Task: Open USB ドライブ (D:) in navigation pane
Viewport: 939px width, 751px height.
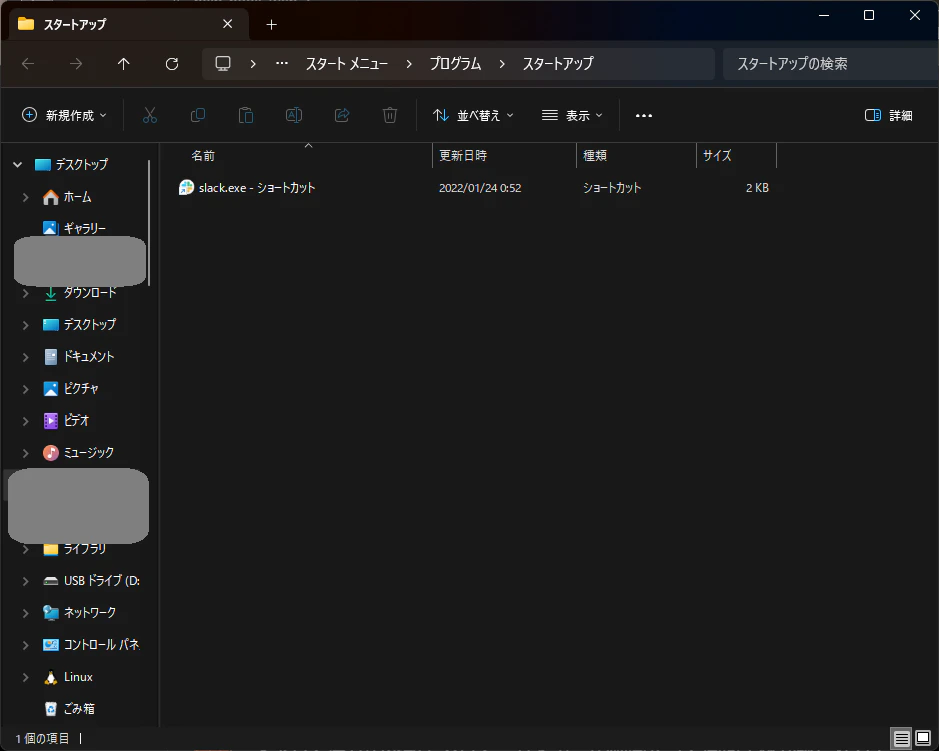Action: [101, 580]
